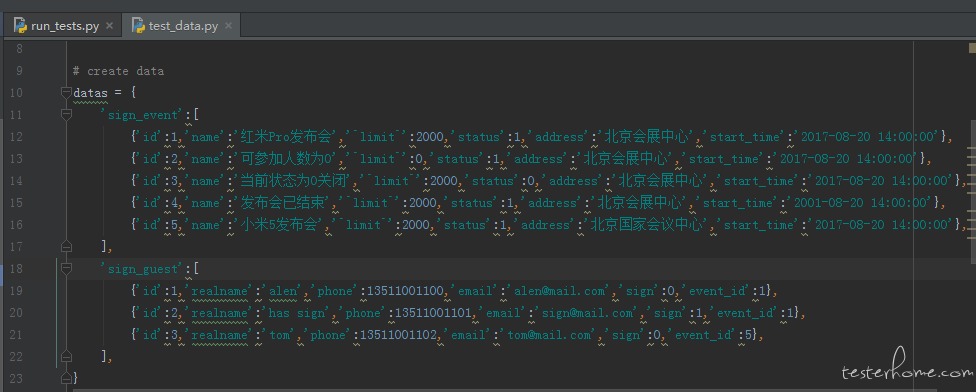Place cursor on the '# create data' comment
976x392 pixels.
(x=118, y=71)
